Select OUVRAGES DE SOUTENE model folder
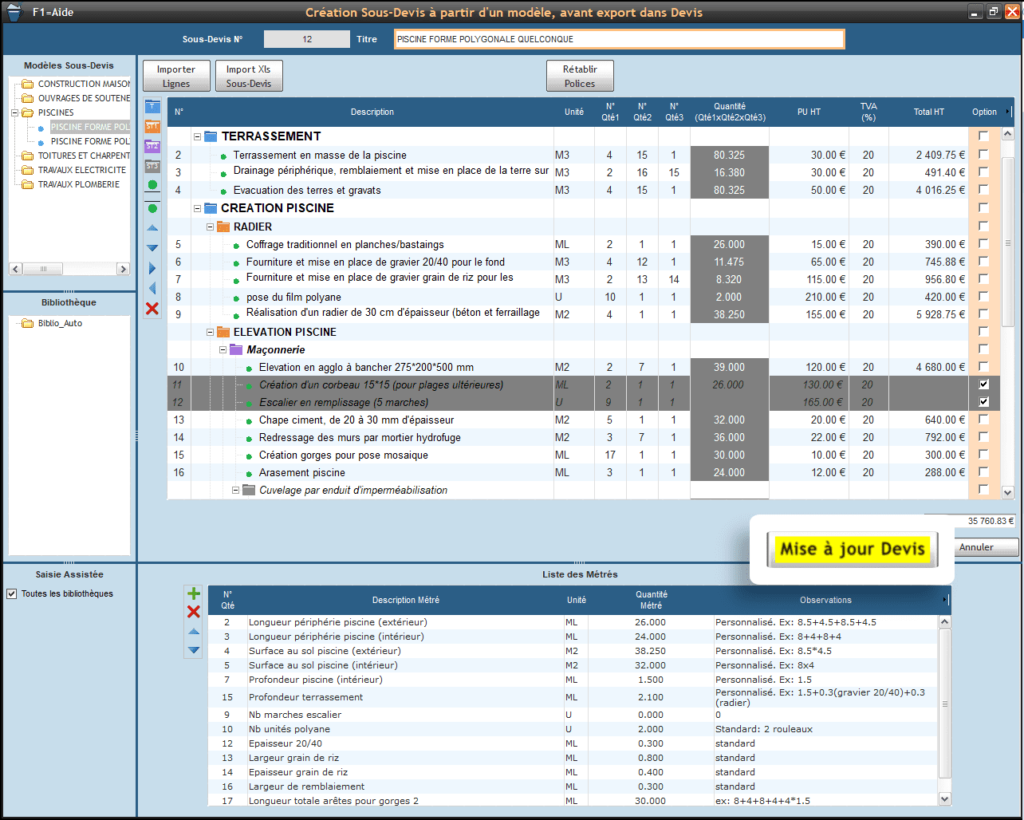 tap(84, 98)
